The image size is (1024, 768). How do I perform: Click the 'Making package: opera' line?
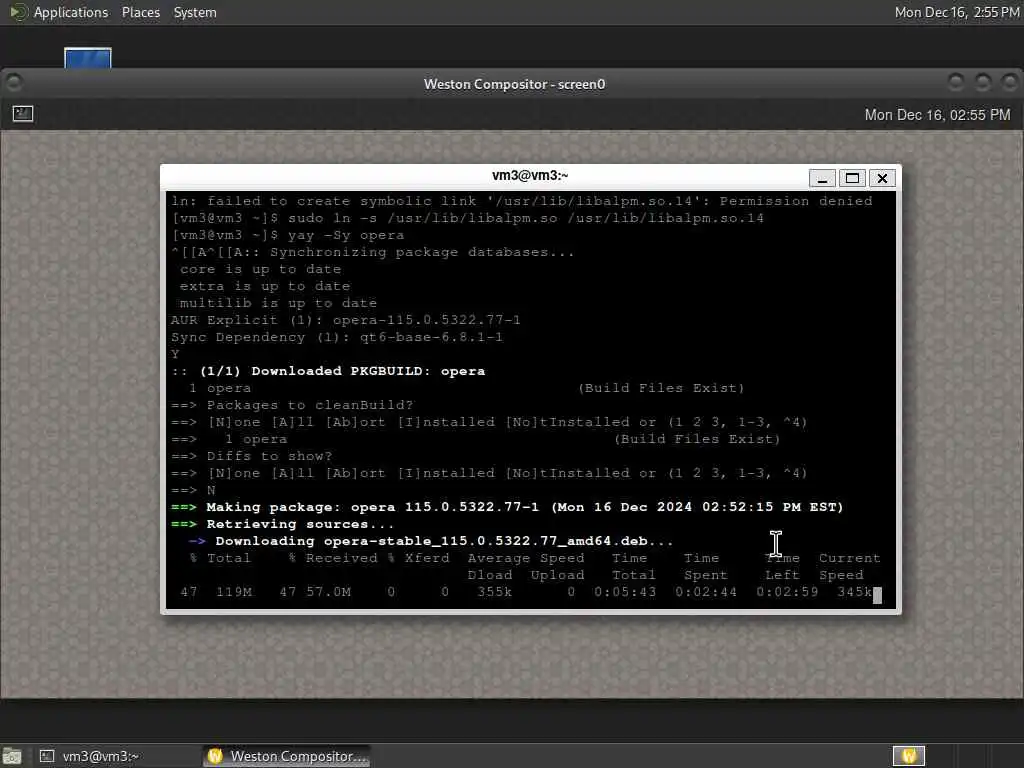pyautogui.click(x=507, y=507)
